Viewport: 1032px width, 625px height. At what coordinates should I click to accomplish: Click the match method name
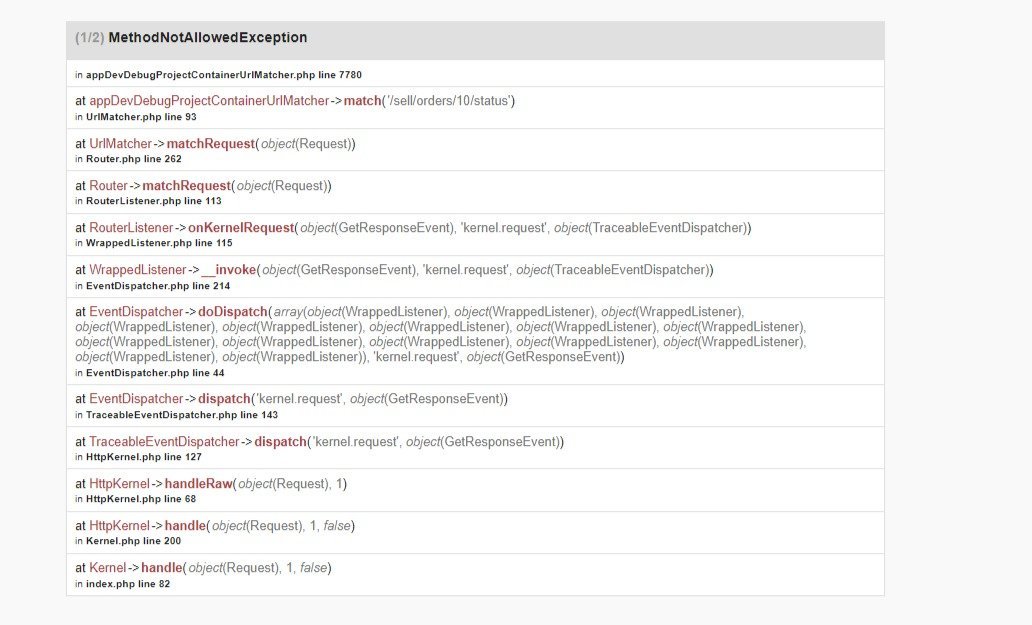[x=363, y=101]
